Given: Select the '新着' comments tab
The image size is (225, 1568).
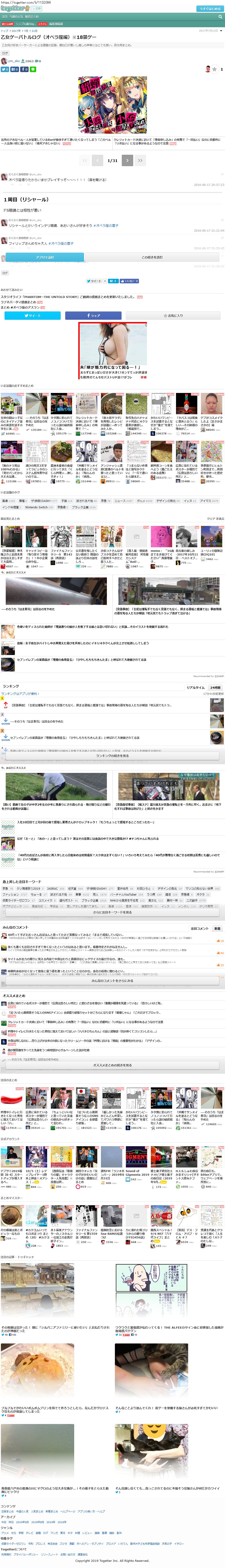Looking at the screenshot, I should point(217,929).
